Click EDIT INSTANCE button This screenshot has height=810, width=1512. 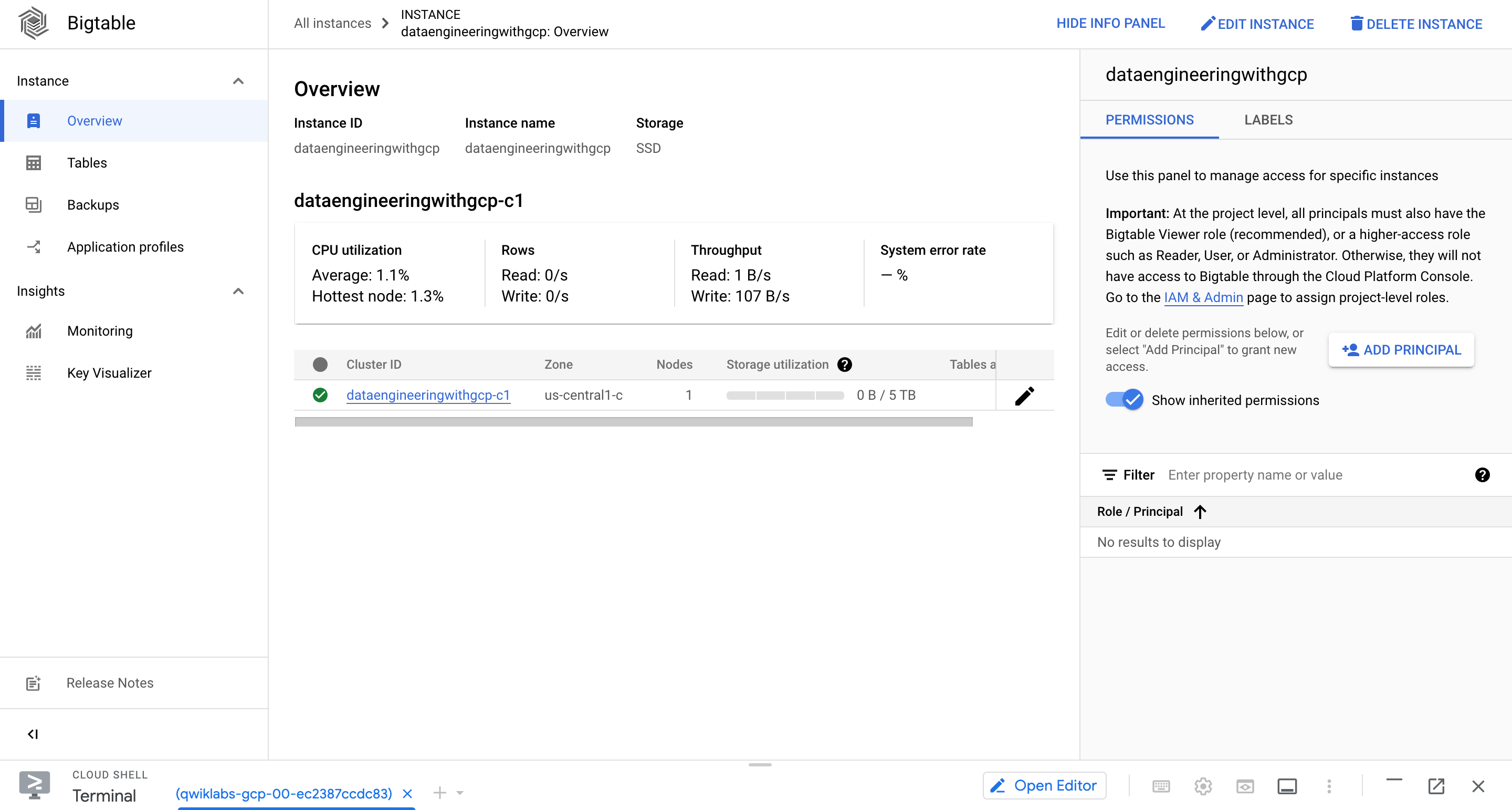[x=1257, y=24]
